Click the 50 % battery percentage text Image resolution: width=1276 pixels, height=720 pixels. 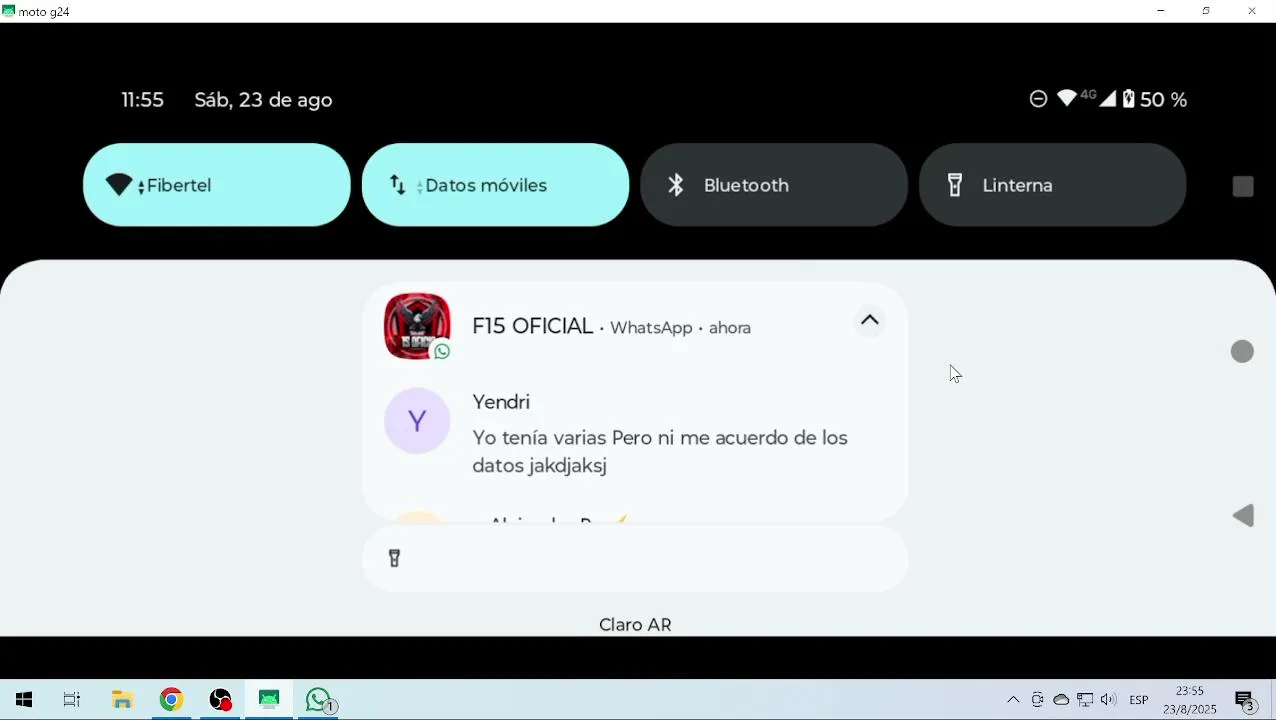[1164, 100]
